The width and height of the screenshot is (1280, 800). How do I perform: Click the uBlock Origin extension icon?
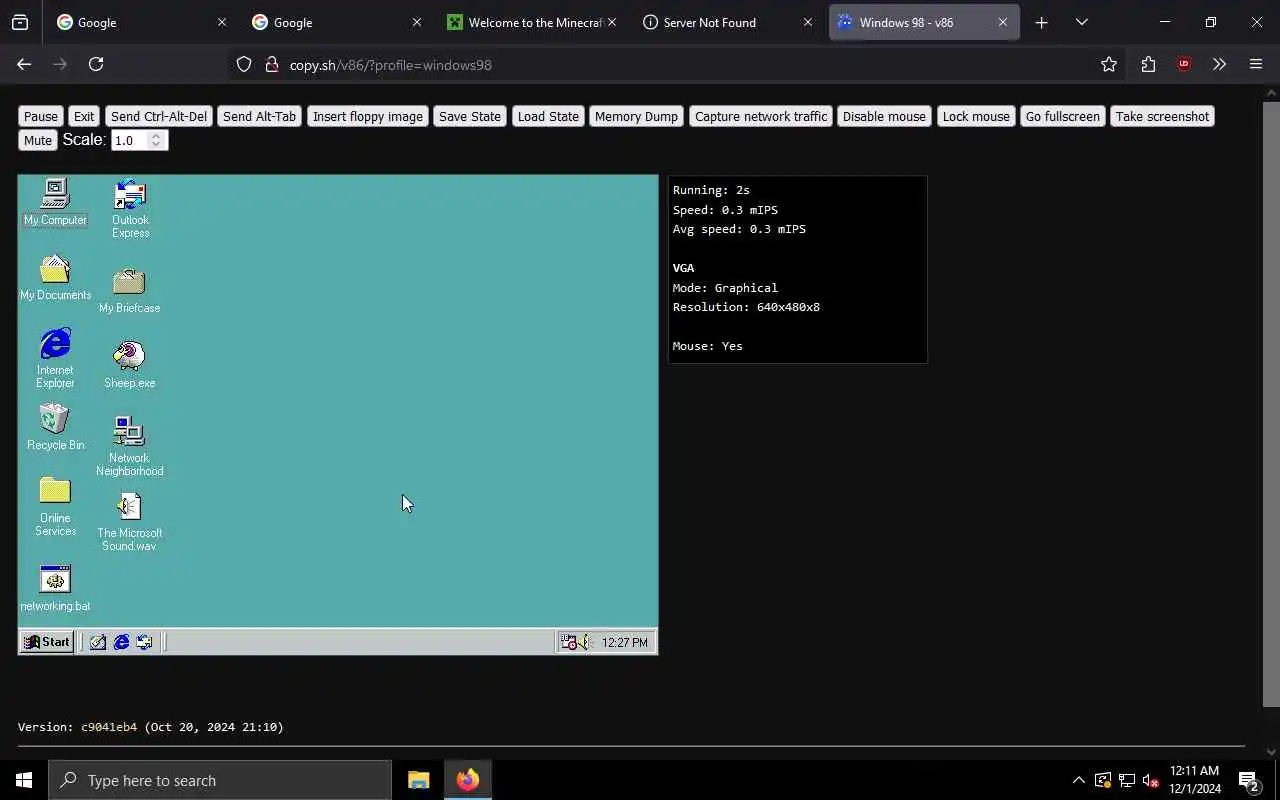(x=1184, y=64)
